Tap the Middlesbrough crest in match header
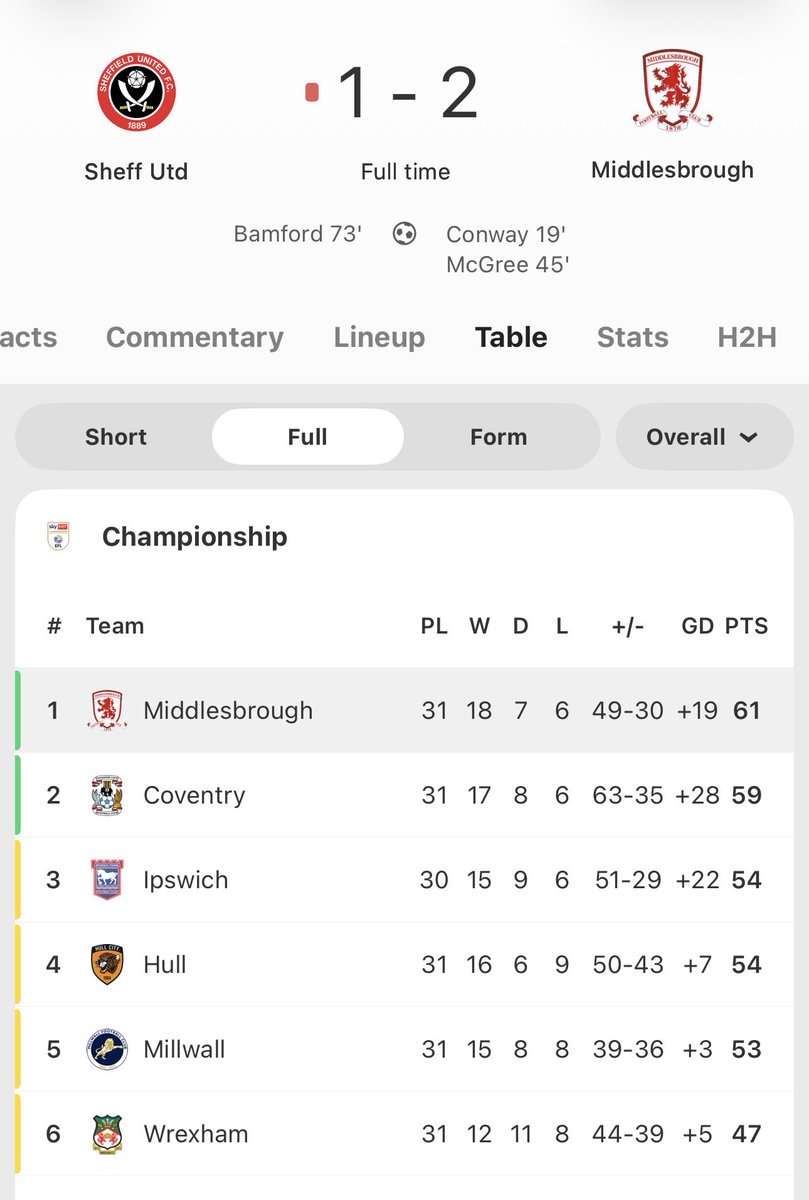This screenshot has height=1200, width=809. 672,90
